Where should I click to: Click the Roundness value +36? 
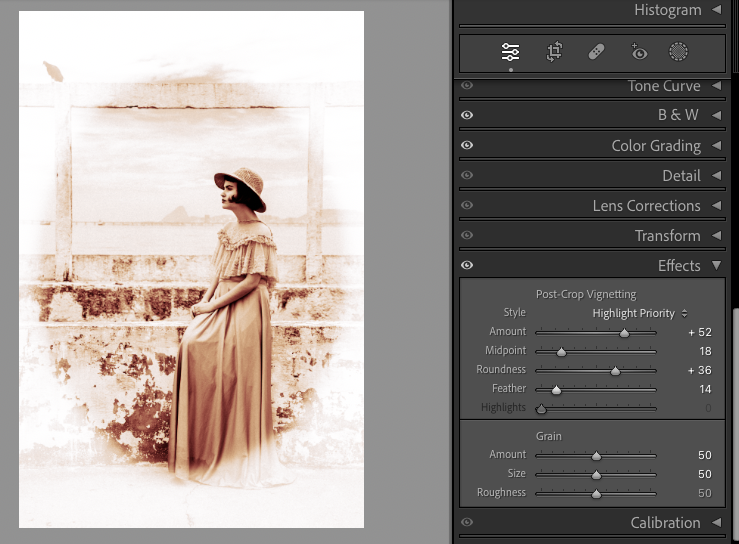[x=699, y=370]
